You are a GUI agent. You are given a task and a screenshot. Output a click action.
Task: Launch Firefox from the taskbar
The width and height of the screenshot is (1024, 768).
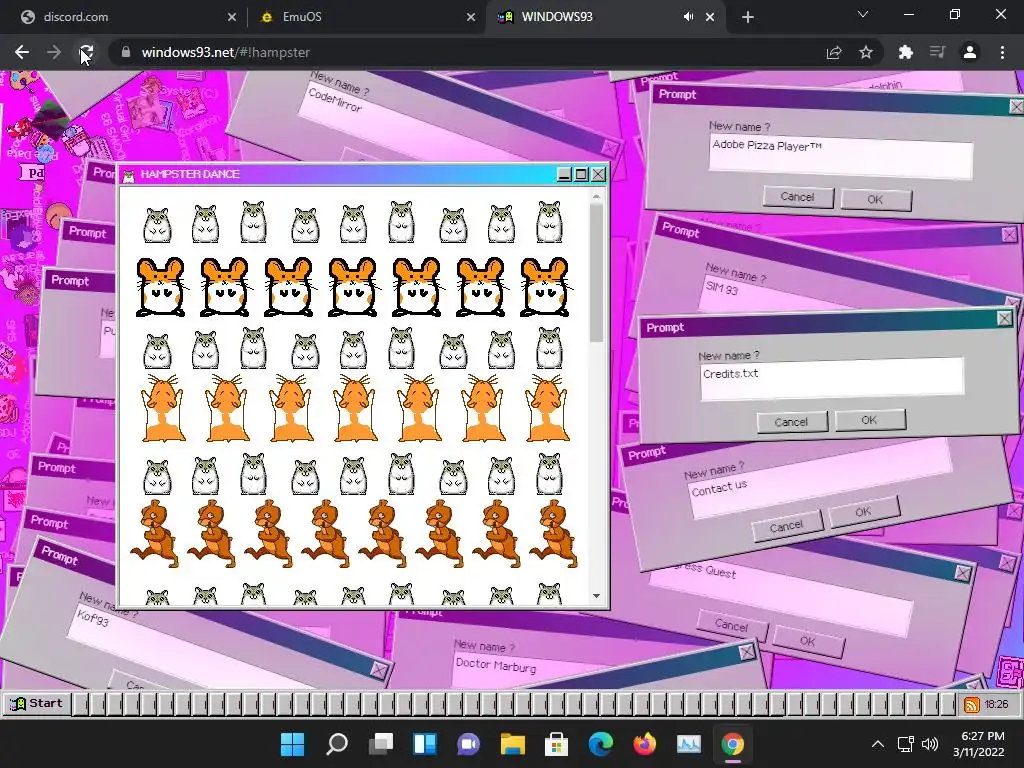pyautogui.click(x=645, y=744)
